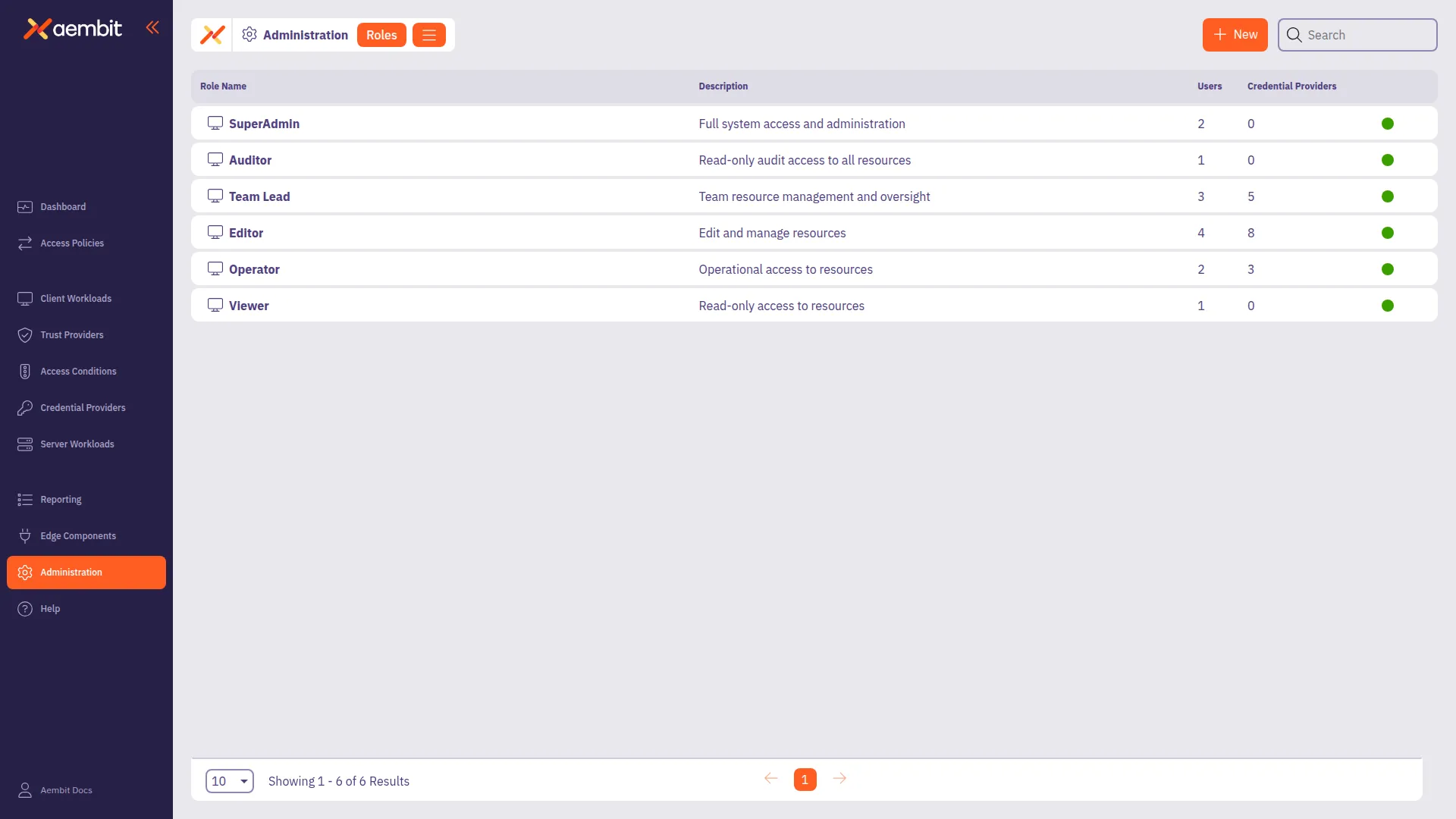Open the Dashboard sidebar icon
This screenshot has width=1456, height=819.
pos(25,206)
